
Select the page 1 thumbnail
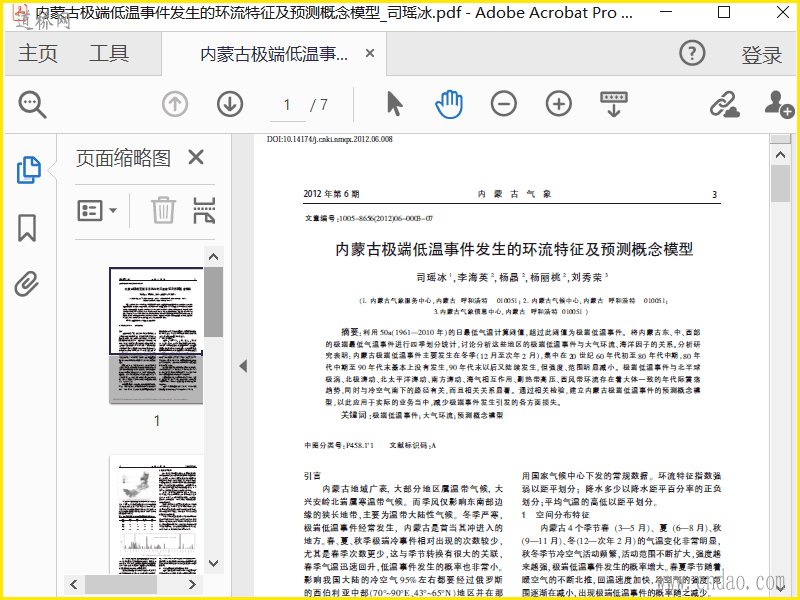point(156,335)
